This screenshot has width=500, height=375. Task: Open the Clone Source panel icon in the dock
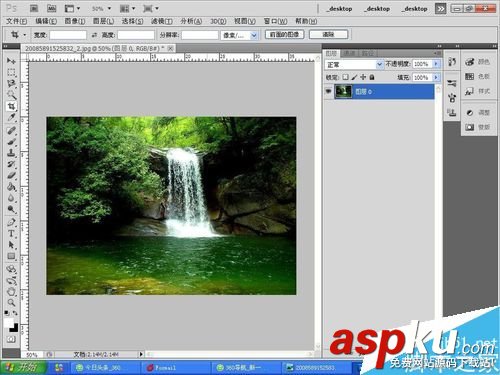[452, 113]
